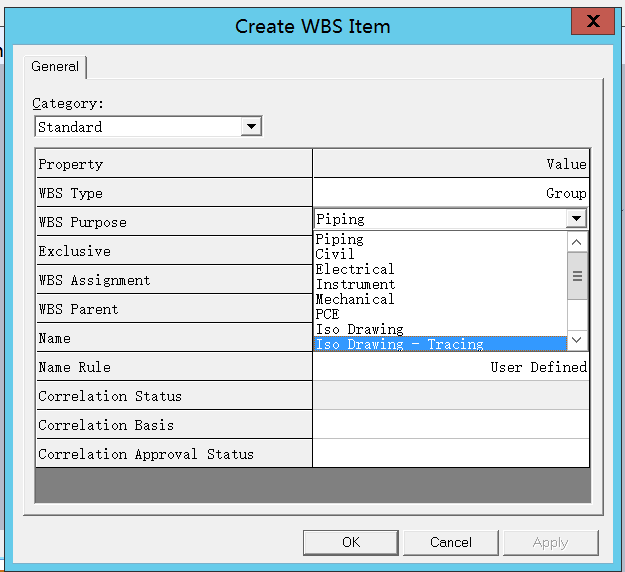Click the dropdown list scrollbar thumb
The image size is (625, 572).
click(x=577, y=276)
